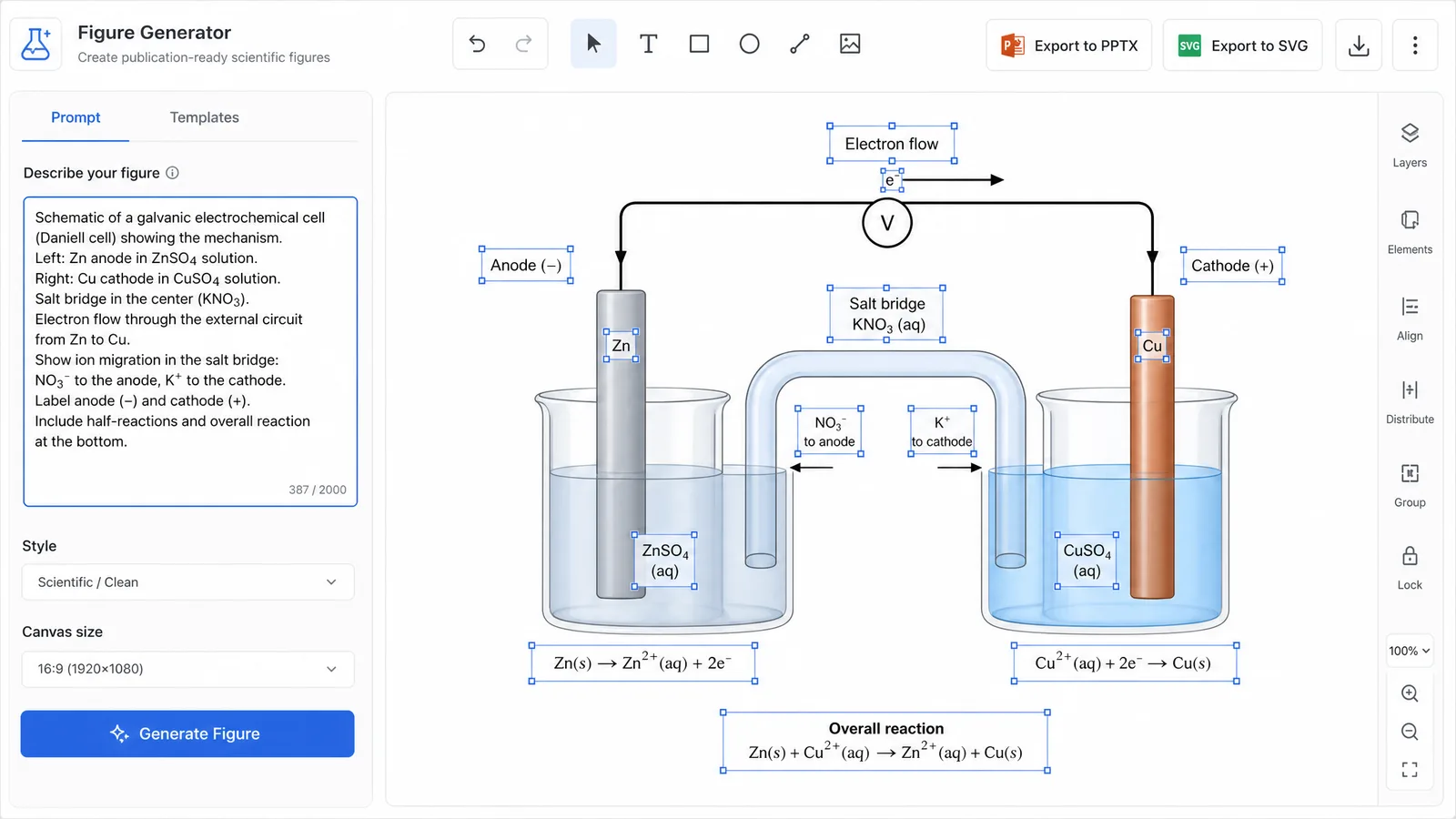Open the Layers panel

pos(1410,146)
